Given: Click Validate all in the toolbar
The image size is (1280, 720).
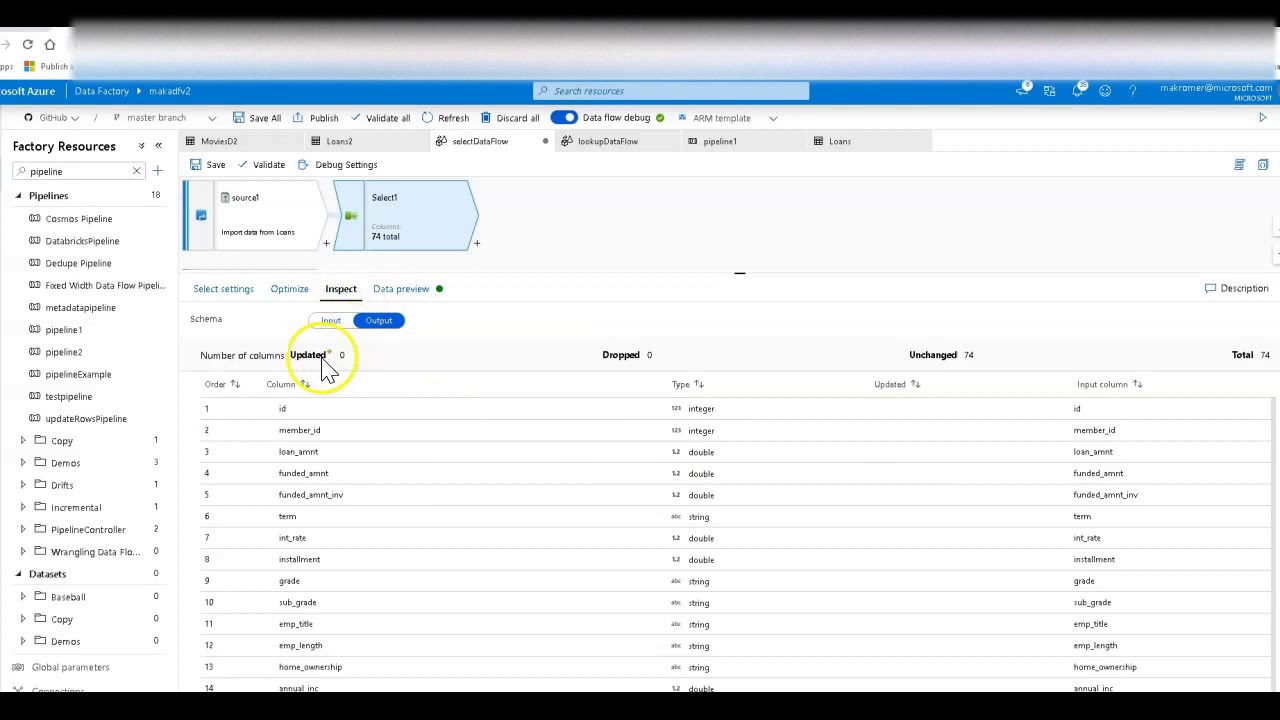Looking at the screenshot, I should (380, 118).
